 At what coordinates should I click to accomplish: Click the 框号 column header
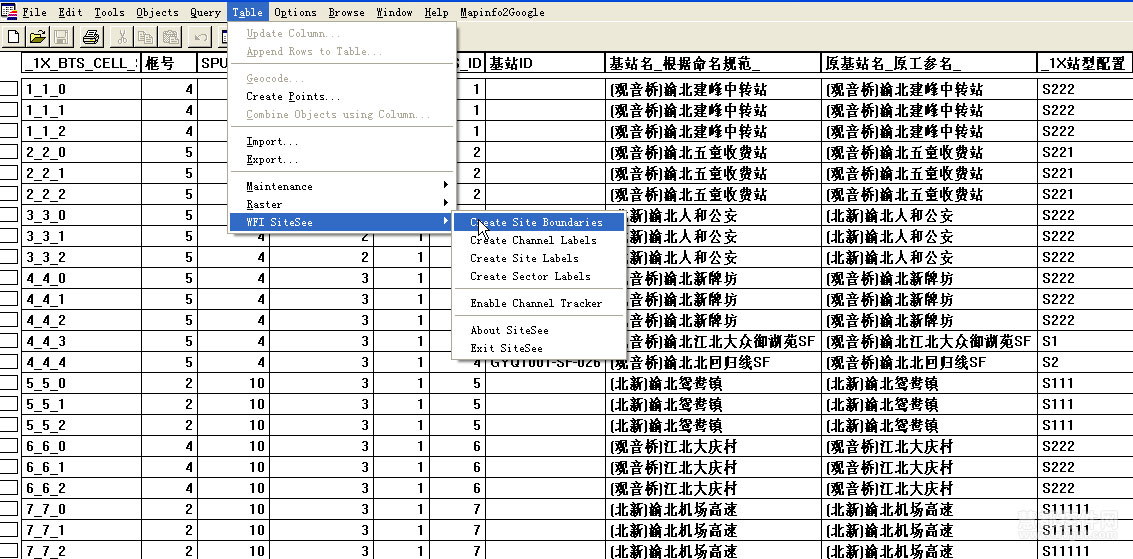[169, 63]
